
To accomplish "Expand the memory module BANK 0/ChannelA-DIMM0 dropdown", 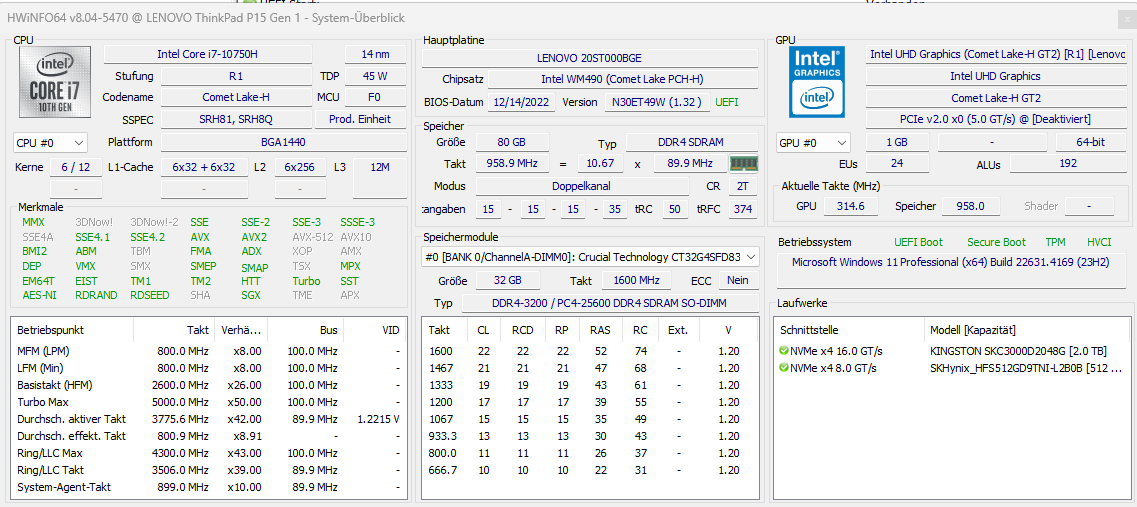I will coord(590,257).
